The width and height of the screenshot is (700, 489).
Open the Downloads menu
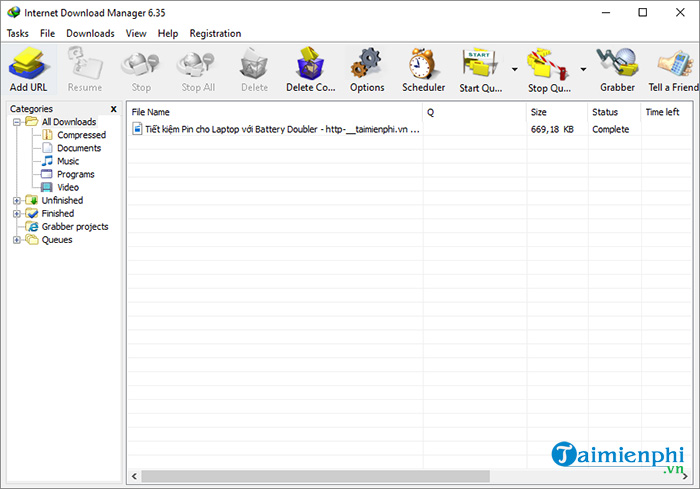click(90, 33)
